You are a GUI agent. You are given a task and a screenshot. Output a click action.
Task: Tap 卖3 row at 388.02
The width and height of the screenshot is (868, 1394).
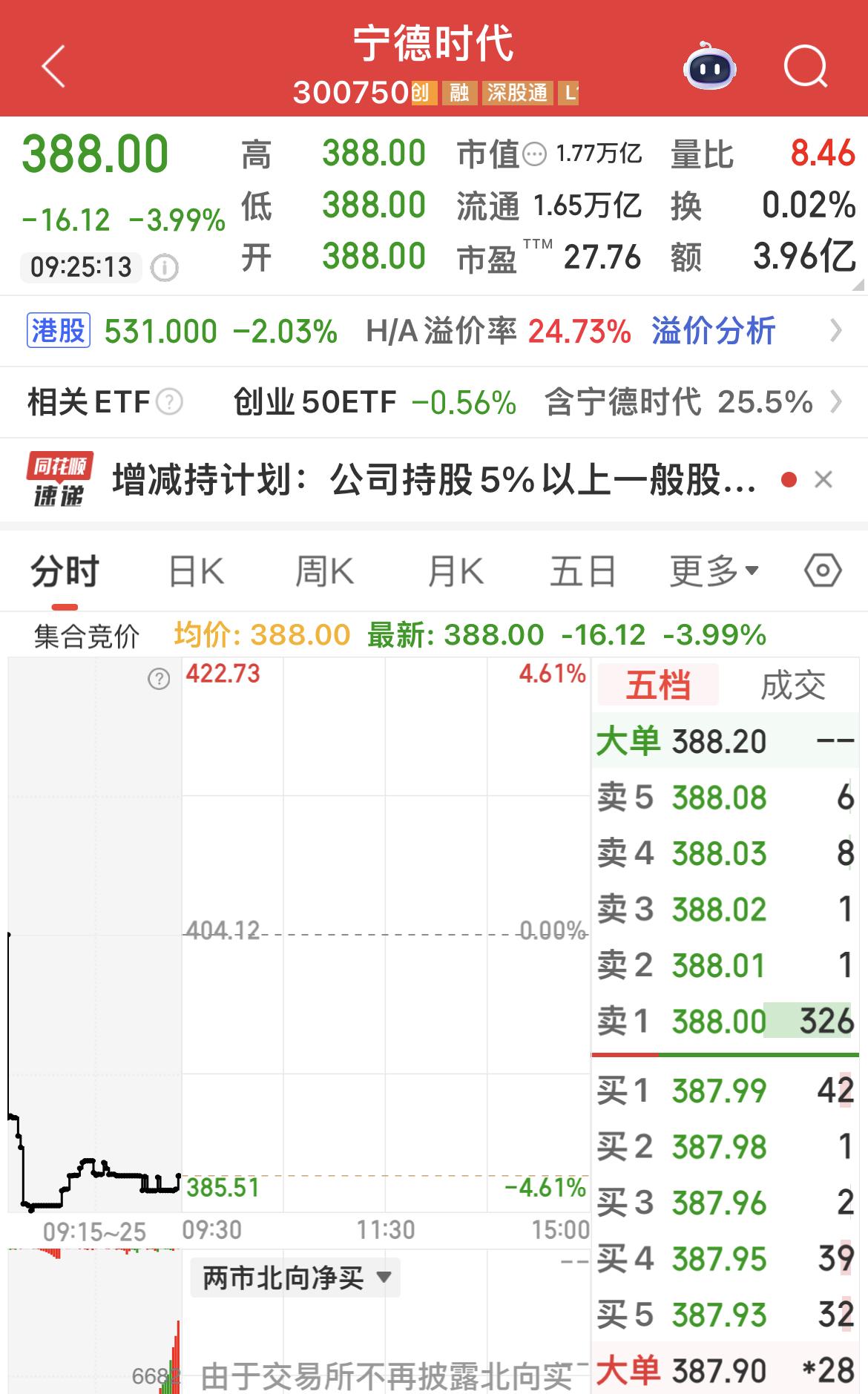[x=725, y=909]
